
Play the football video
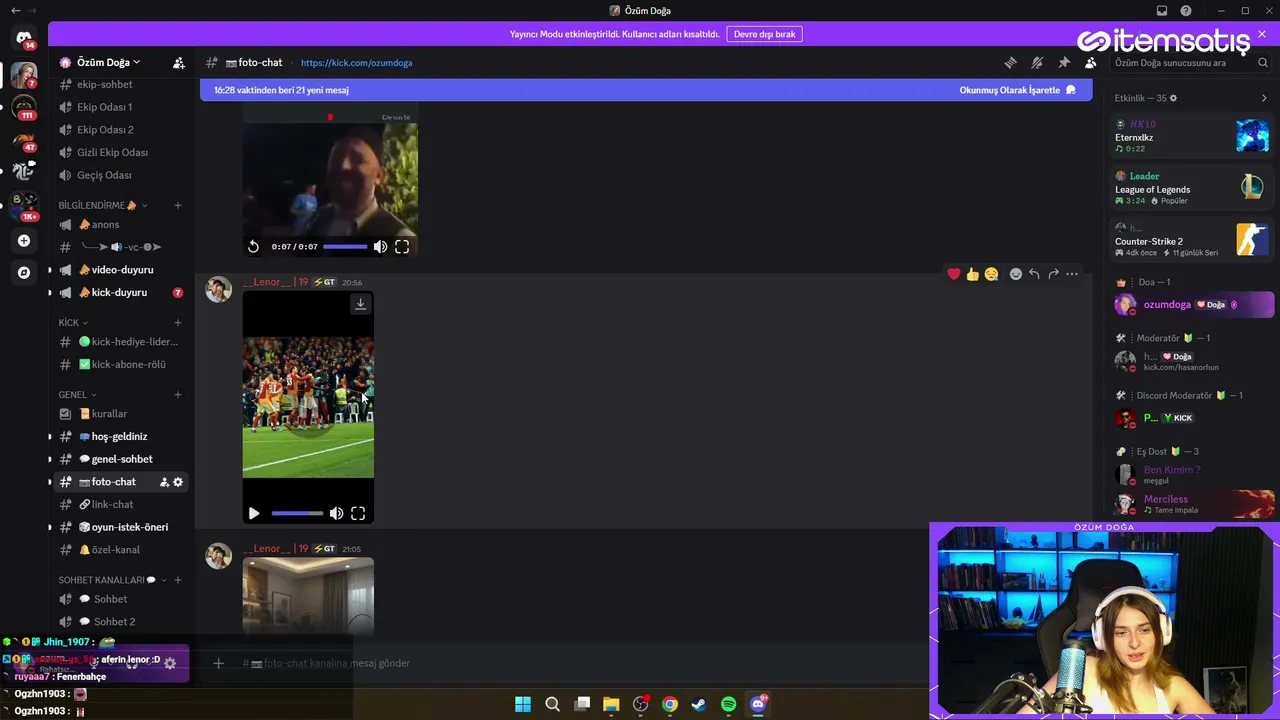pyautogui.click(x=254, y=513)
